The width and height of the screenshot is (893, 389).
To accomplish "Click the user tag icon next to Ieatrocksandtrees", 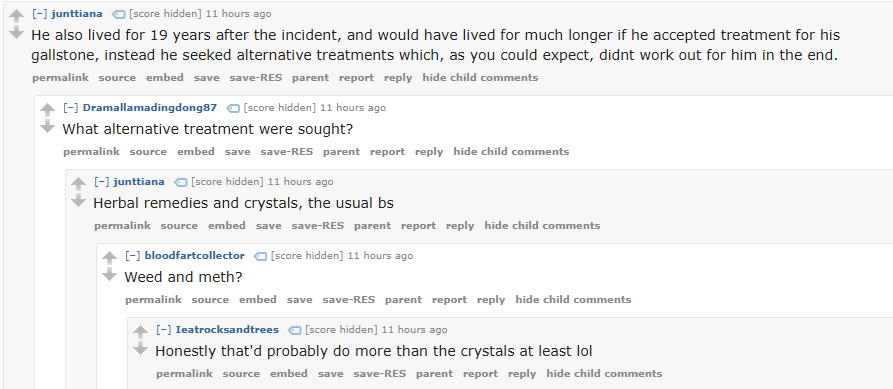I will (294, 330).
